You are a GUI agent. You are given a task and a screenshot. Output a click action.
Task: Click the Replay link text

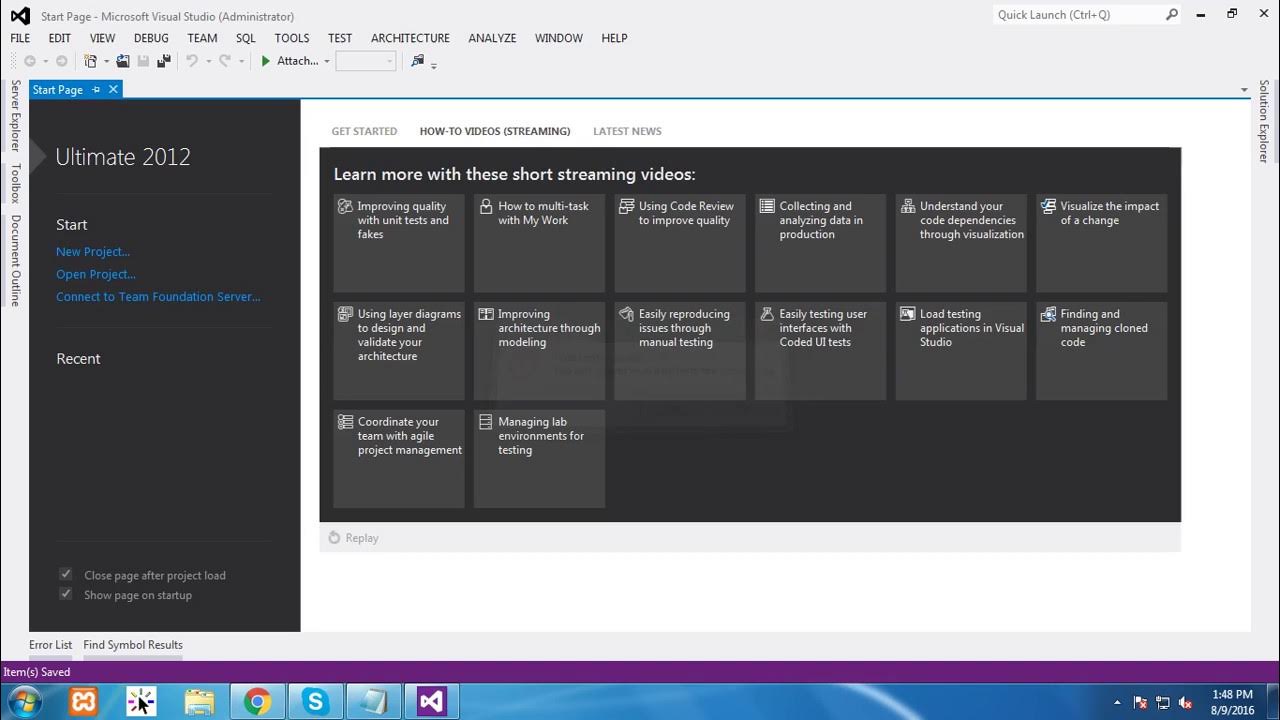[362, 538]
